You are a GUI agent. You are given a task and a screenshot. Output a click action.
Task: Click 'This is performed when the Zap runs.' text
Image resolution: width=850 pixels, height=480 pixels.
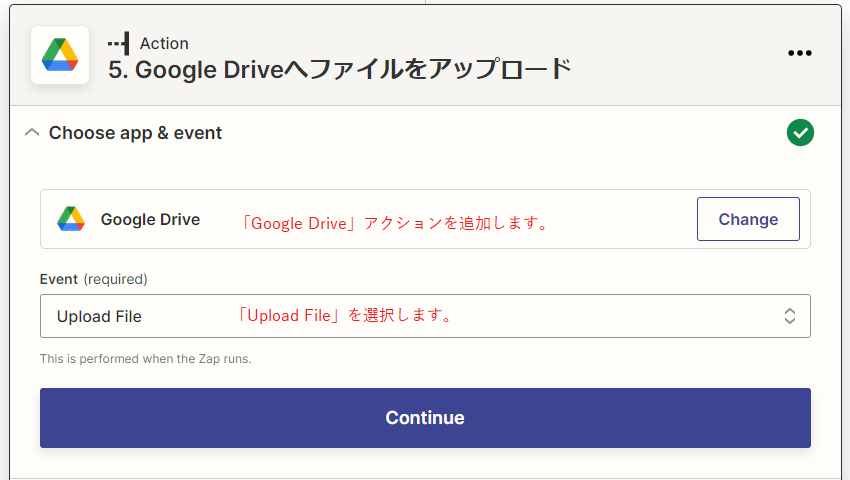coord(145,359)
